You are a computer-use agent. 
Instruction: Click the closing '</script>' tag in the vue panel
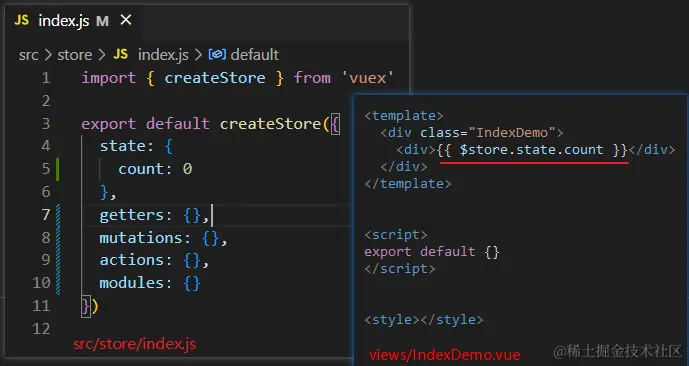399,269
